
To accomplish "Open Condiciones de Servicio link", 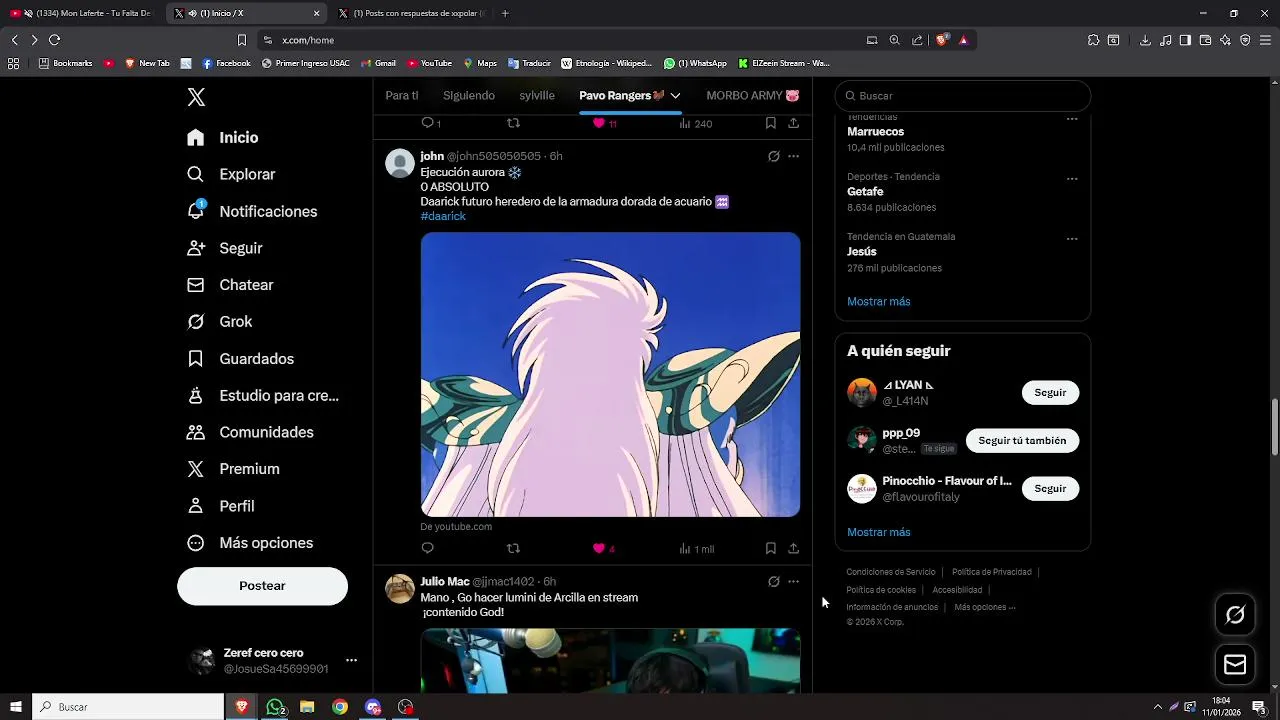I will 891,572.
